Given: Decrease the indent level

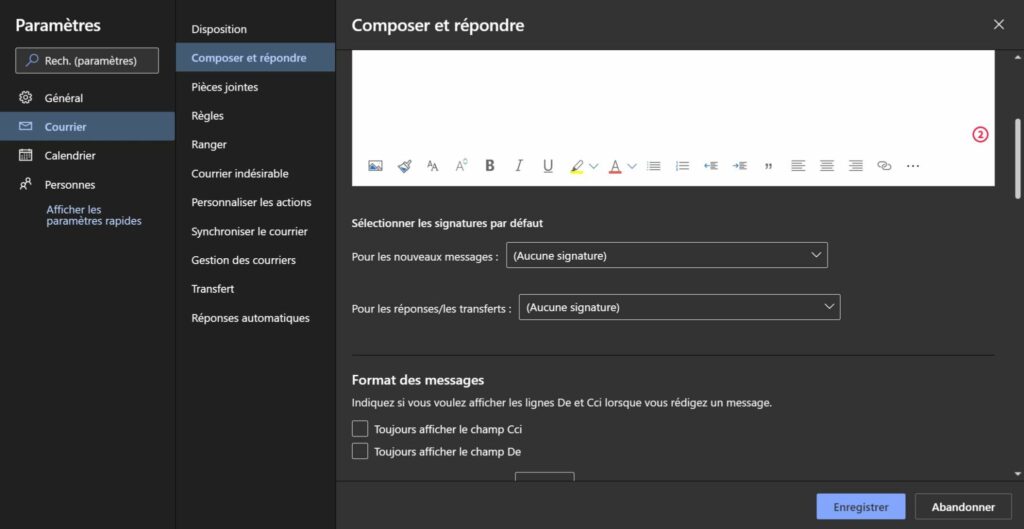Looking at the screenshot, I should (x=711, y=166).
